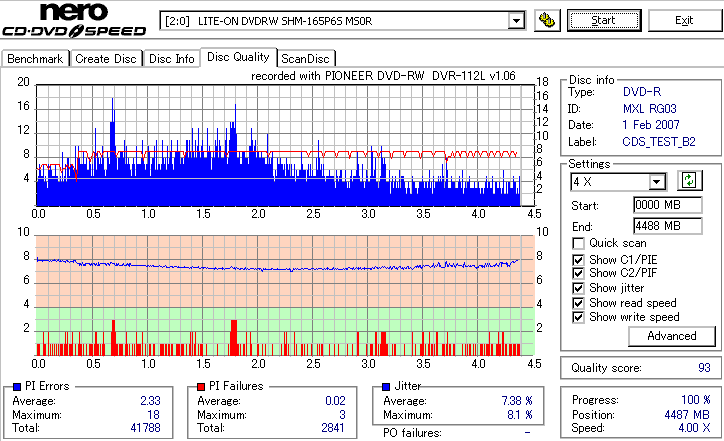
Task: Click Jitter average value 7.38 %
Action: tap(517, 401)
